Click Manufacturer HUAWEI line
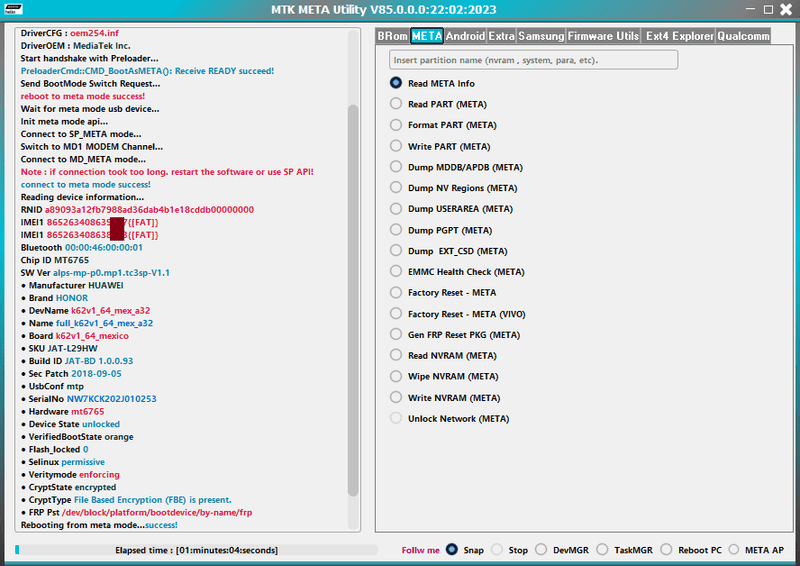 tap(72, 285)
